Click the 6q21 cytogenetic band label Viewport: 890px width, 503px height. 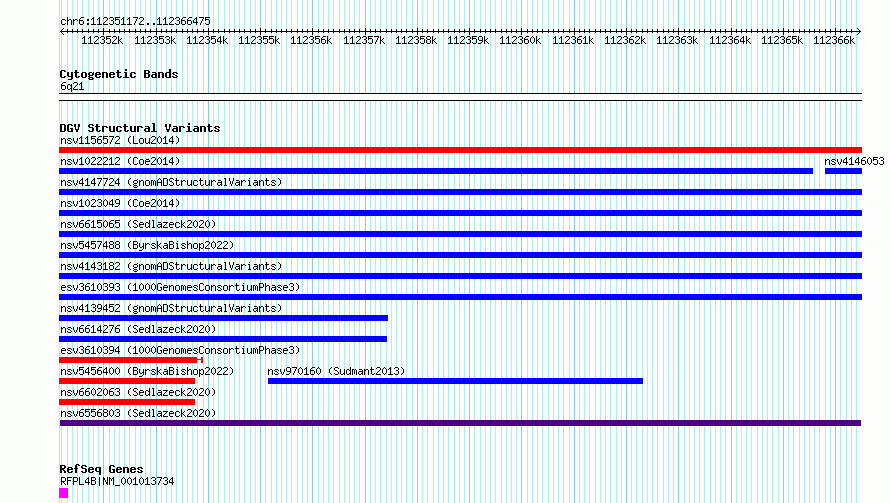(x=72, y=86)
